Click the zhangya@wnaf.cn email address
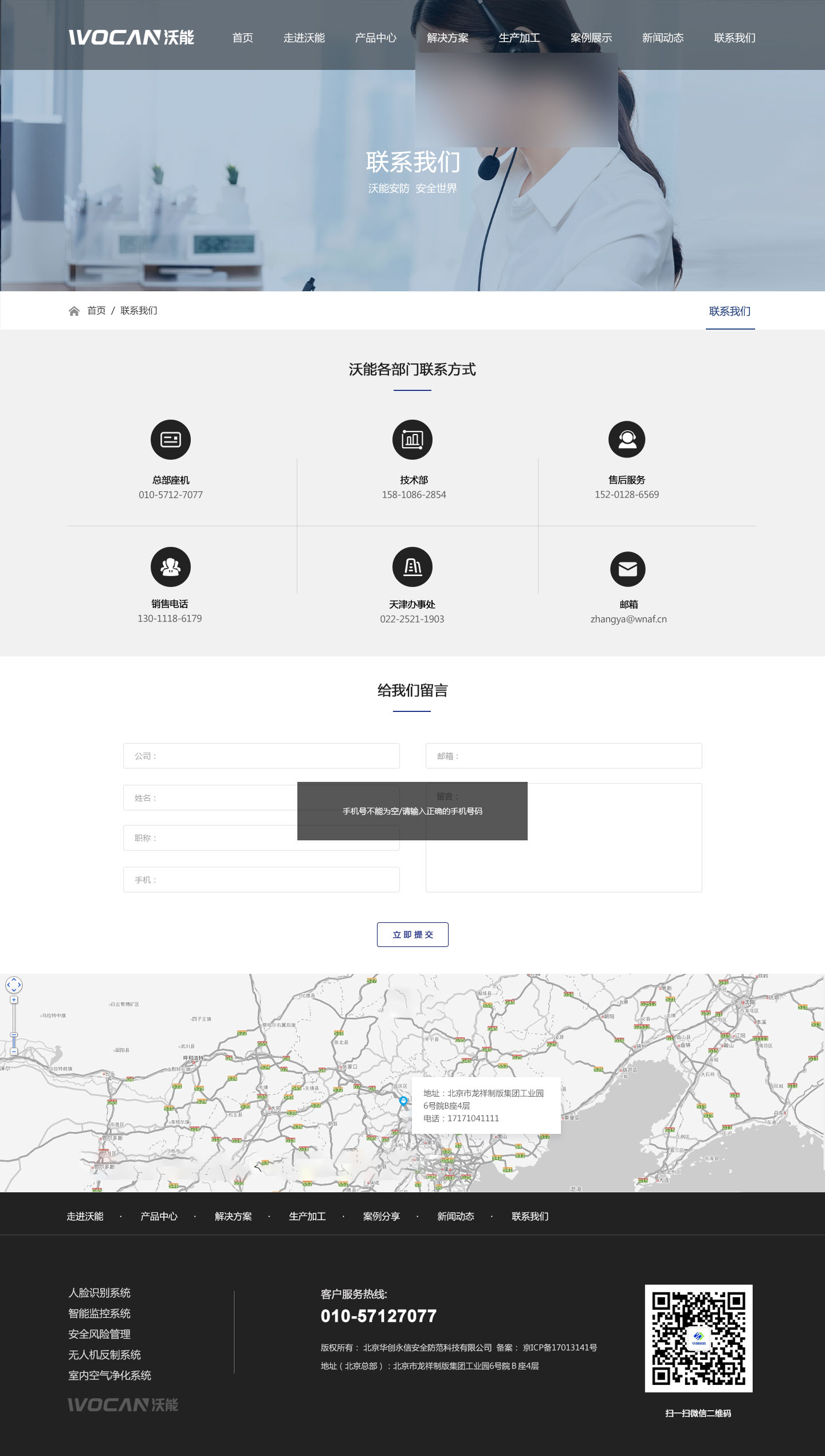This screenshot has width=825, height=1456. tap(628, 619)
